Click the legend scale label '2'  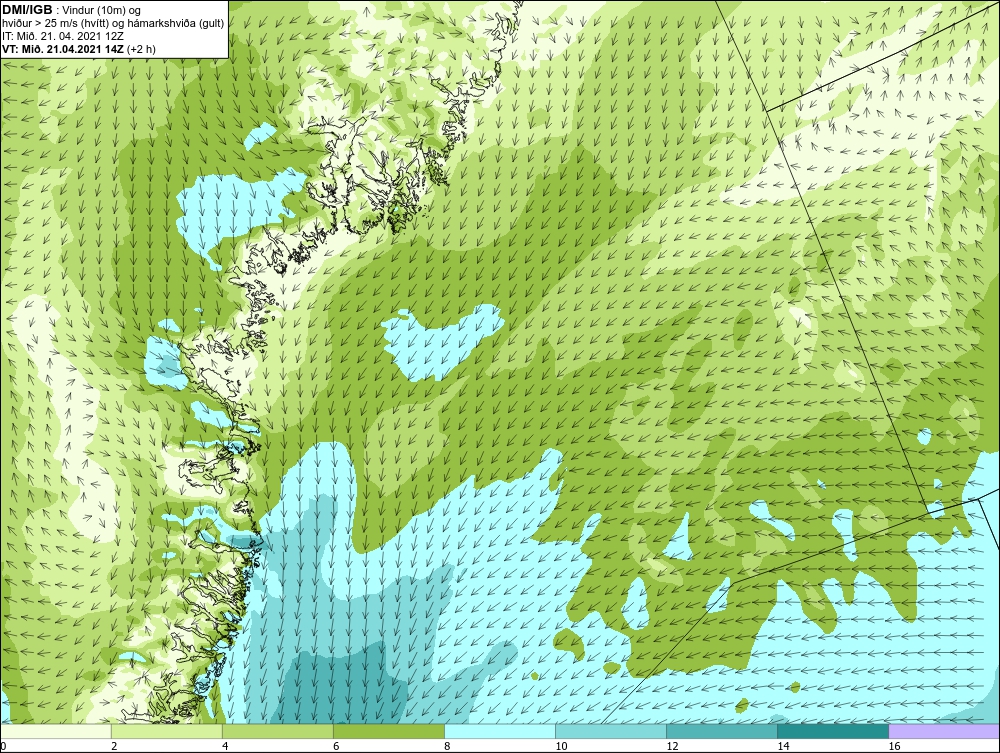pos(114,746)
